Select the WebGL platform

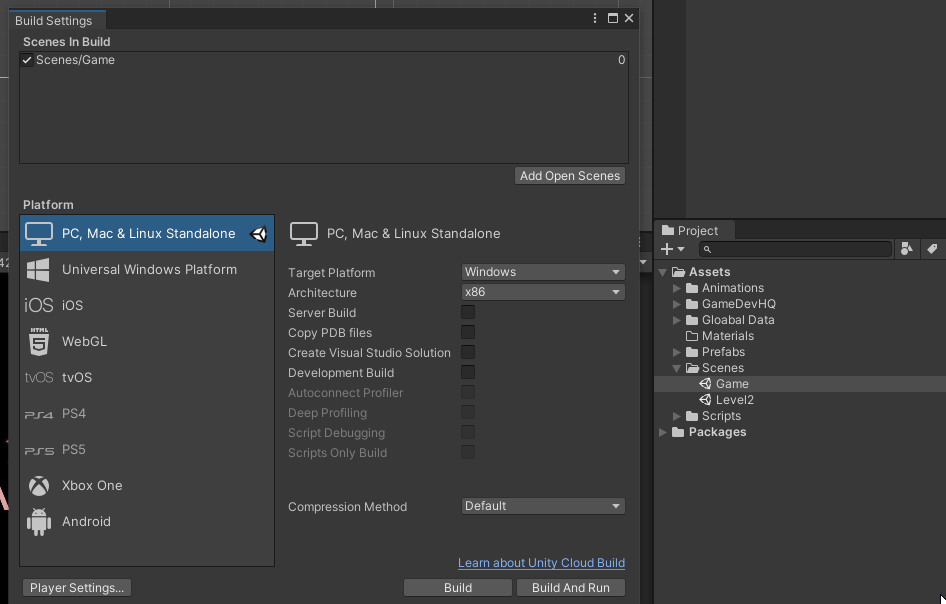147,342
